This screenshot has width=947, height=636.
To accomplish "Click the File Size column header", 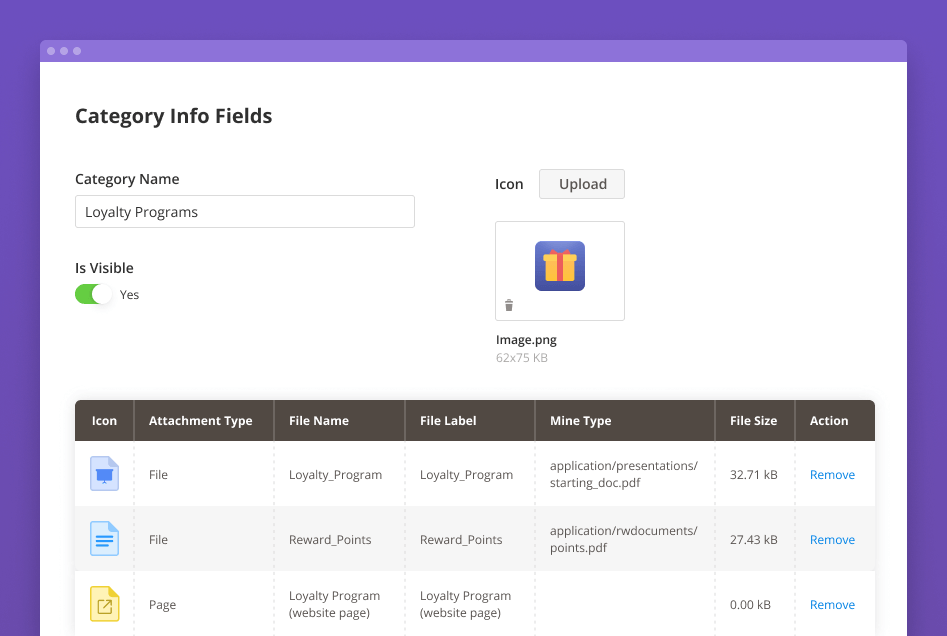I will 754,420.
